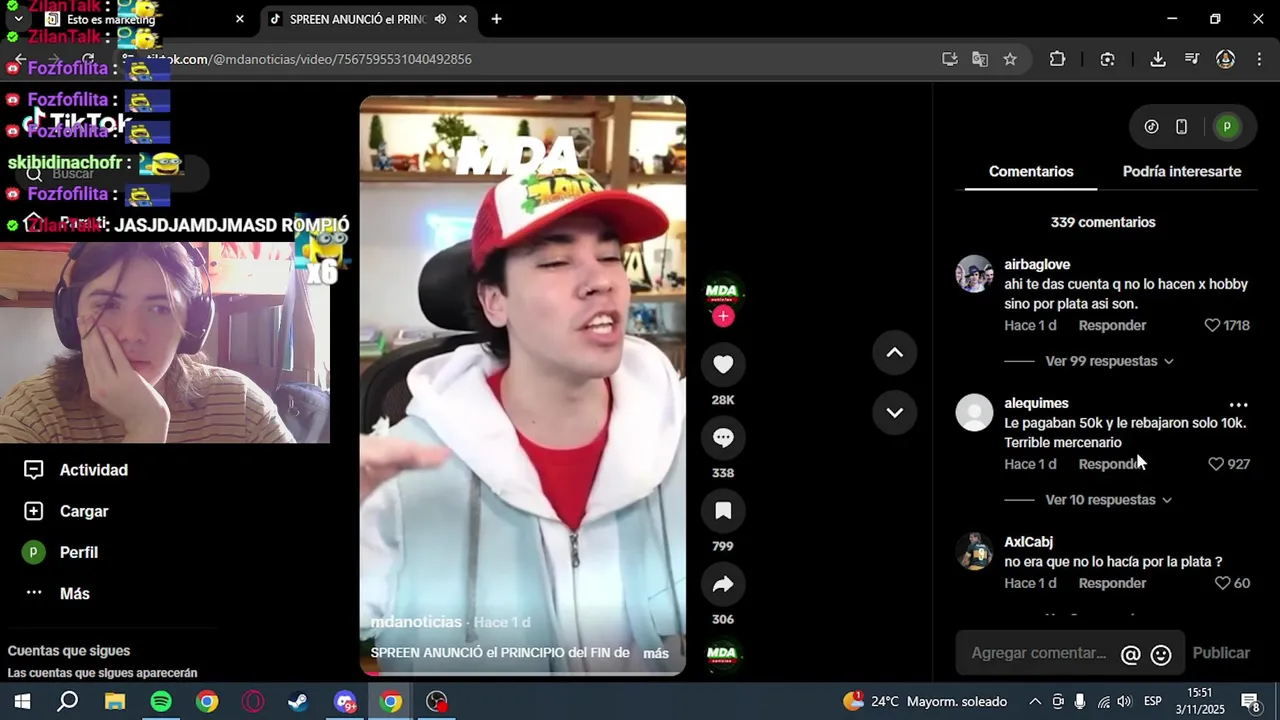Click the 'Agregar comentario' input field
This screenshot has height=720, width=1280.
pos(1040,653)
